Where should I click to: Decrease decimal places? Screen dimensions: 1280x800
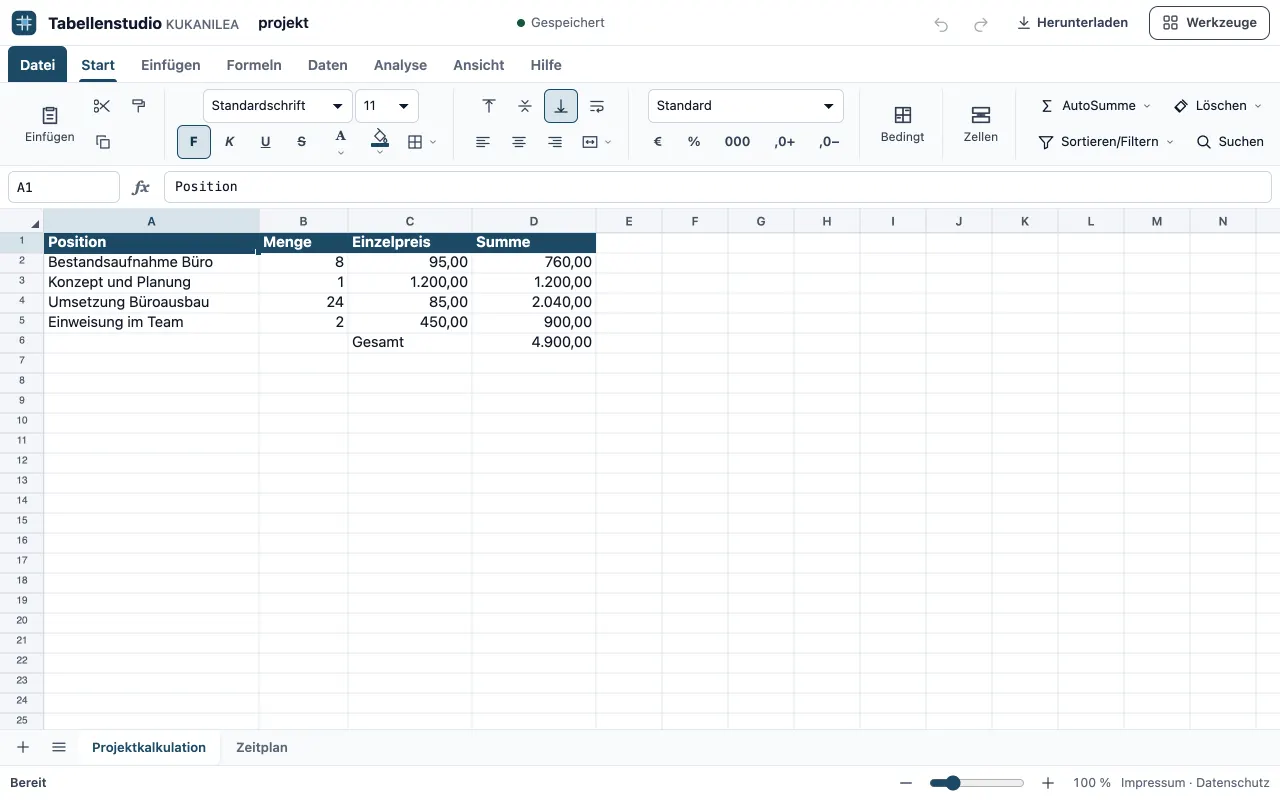[x=829, y=142]
